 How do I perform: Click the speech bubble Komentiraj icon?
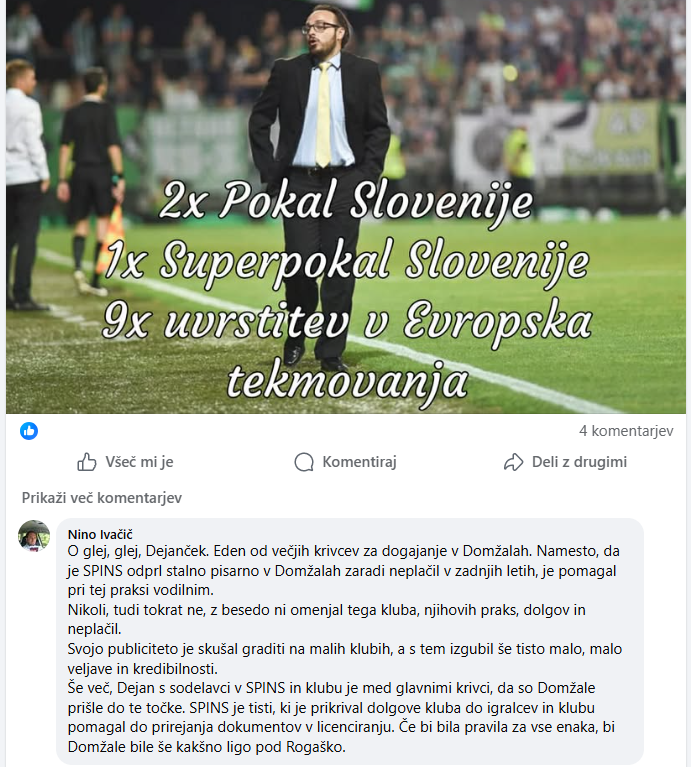(x=304, y=462)
